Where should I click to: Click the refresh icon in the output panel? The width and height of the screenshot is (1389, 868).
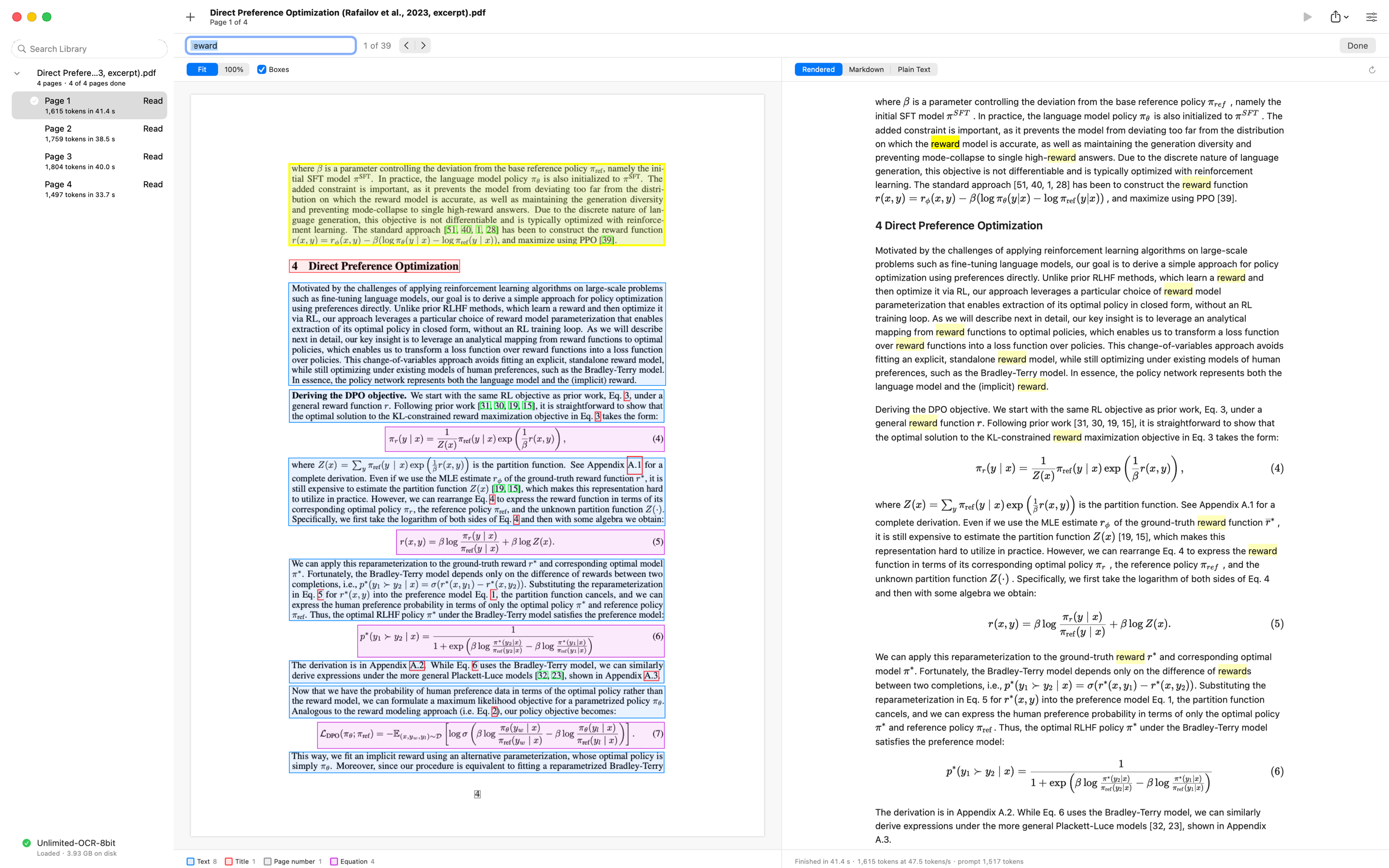coord(1372,69)
